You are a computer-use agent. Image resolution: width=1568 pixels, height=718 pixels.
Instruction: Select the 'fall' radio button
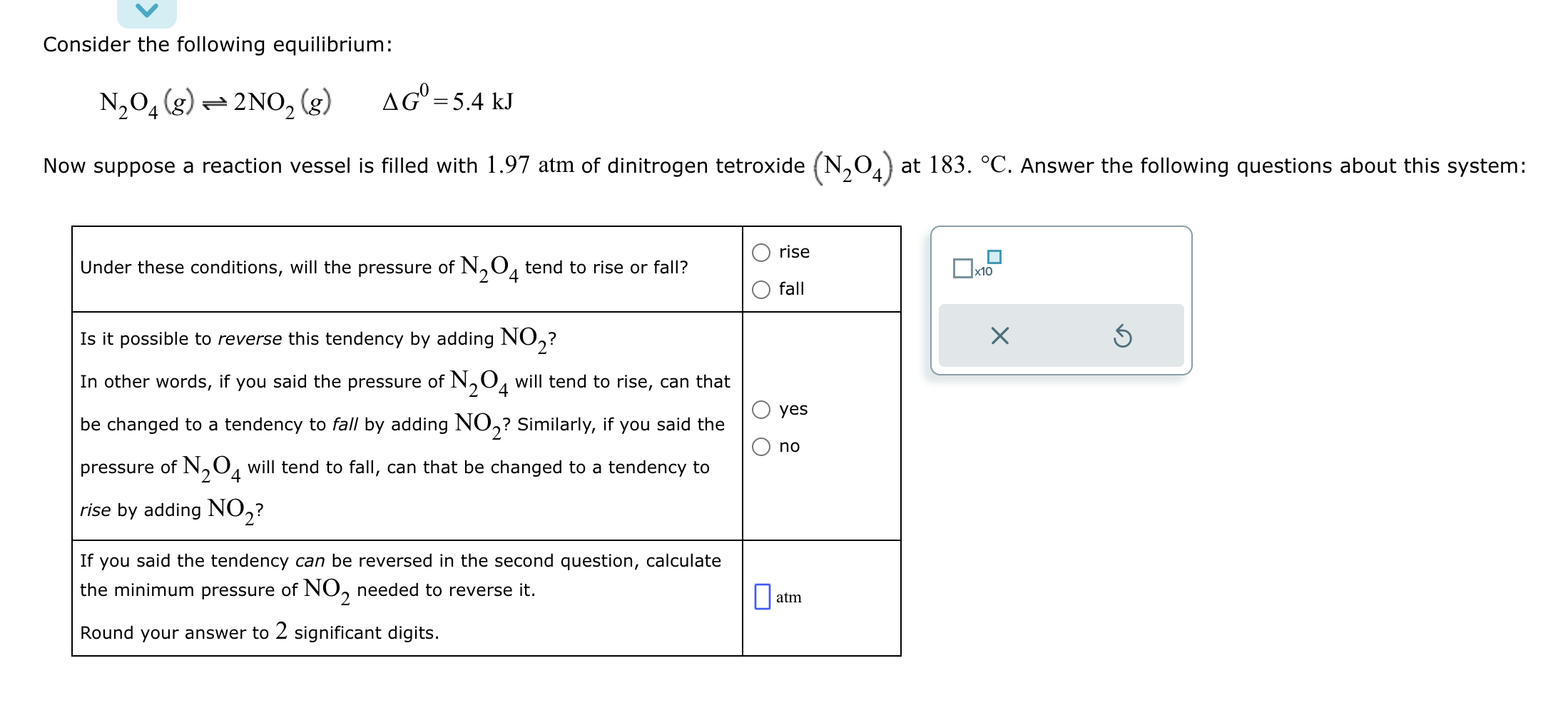pyautogui.click(x=761, y=289)
